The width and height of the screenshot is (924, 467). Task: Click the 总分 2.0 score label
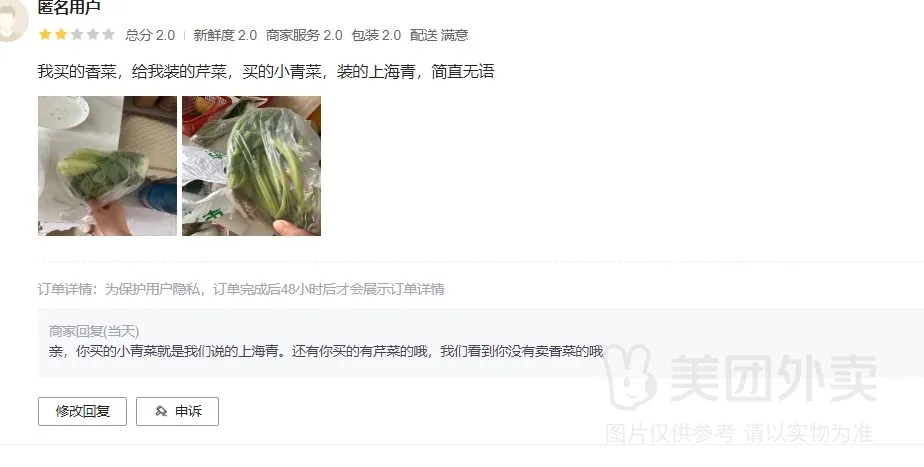[150, 35]
